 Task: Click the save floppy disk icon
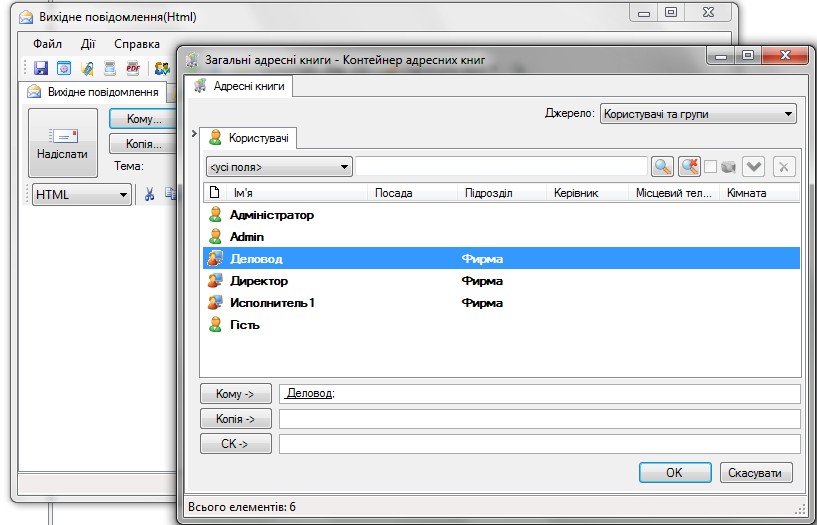[41, 69]
